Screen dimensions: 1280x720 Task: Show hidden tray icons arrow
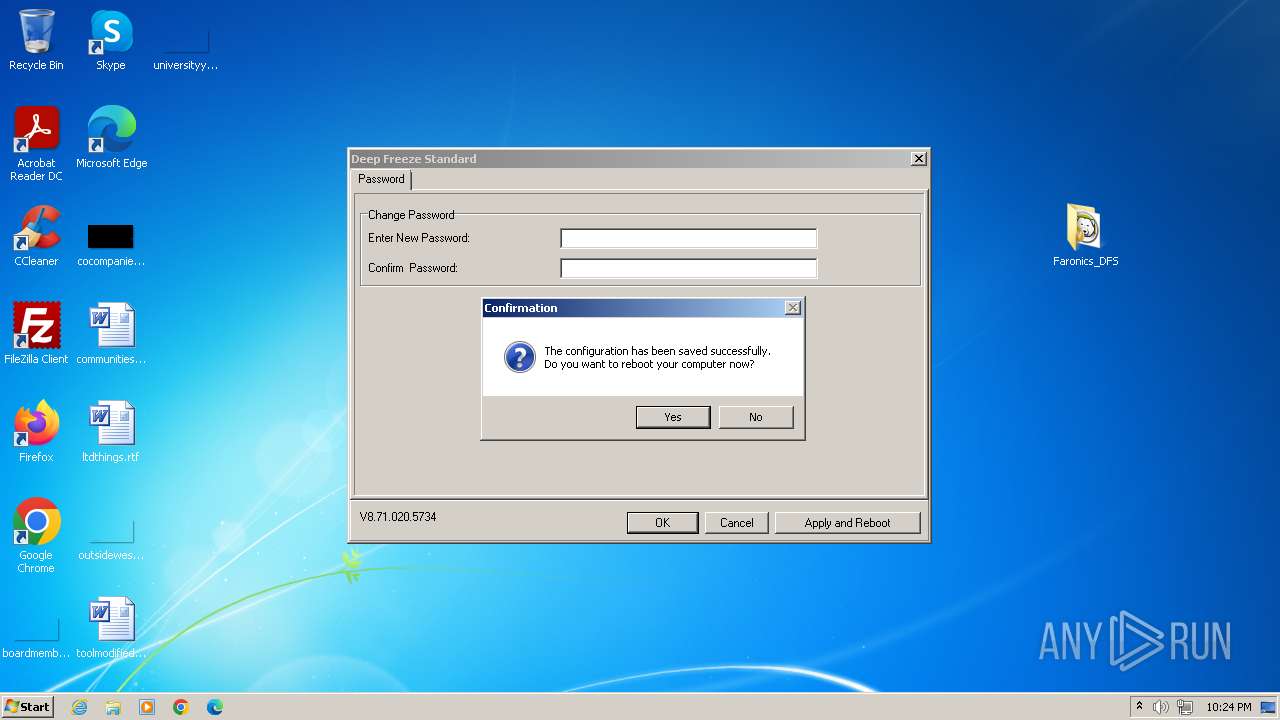(1139, 707)
